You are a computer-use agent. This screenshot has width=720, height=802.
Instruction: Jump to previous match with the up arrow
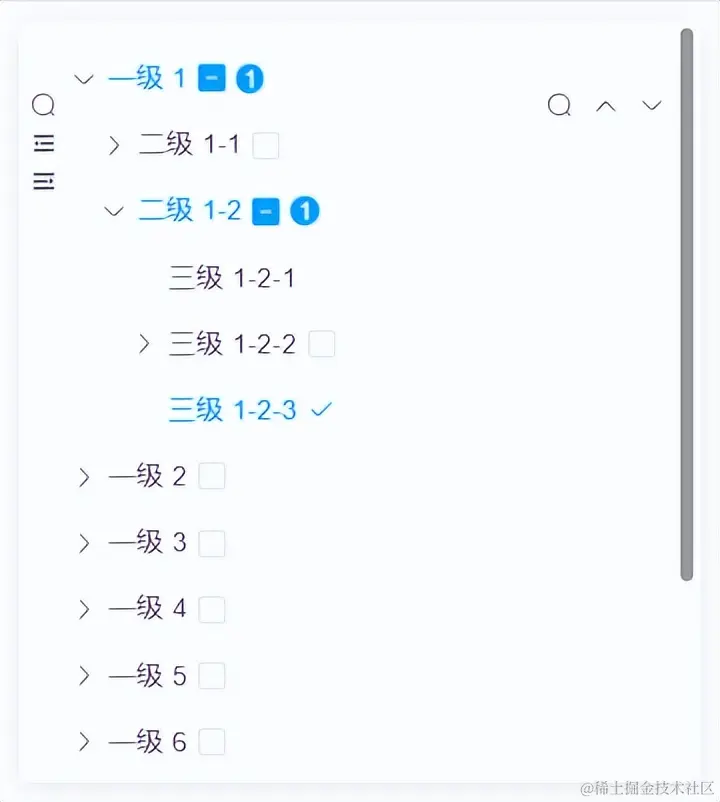pos(606,105)
